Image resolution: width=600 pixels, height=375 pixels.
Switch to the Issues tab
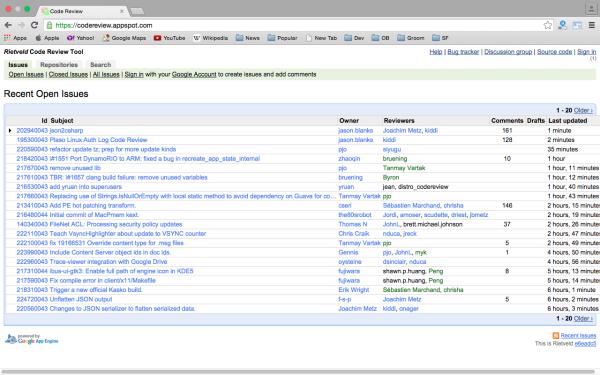coord(18,65)
